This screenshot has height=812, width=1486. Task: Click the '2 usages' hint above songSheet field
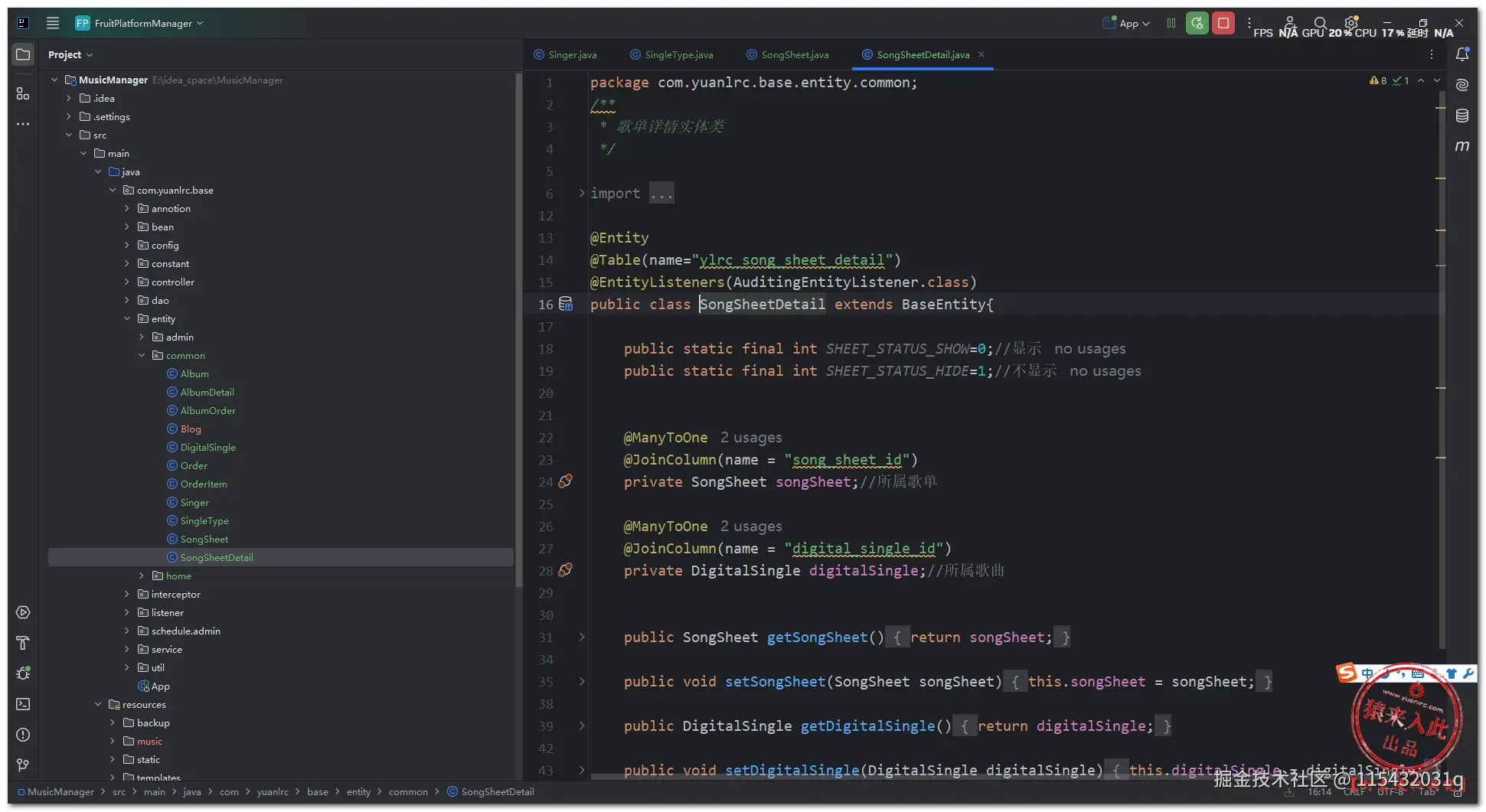tap(751, 438)
